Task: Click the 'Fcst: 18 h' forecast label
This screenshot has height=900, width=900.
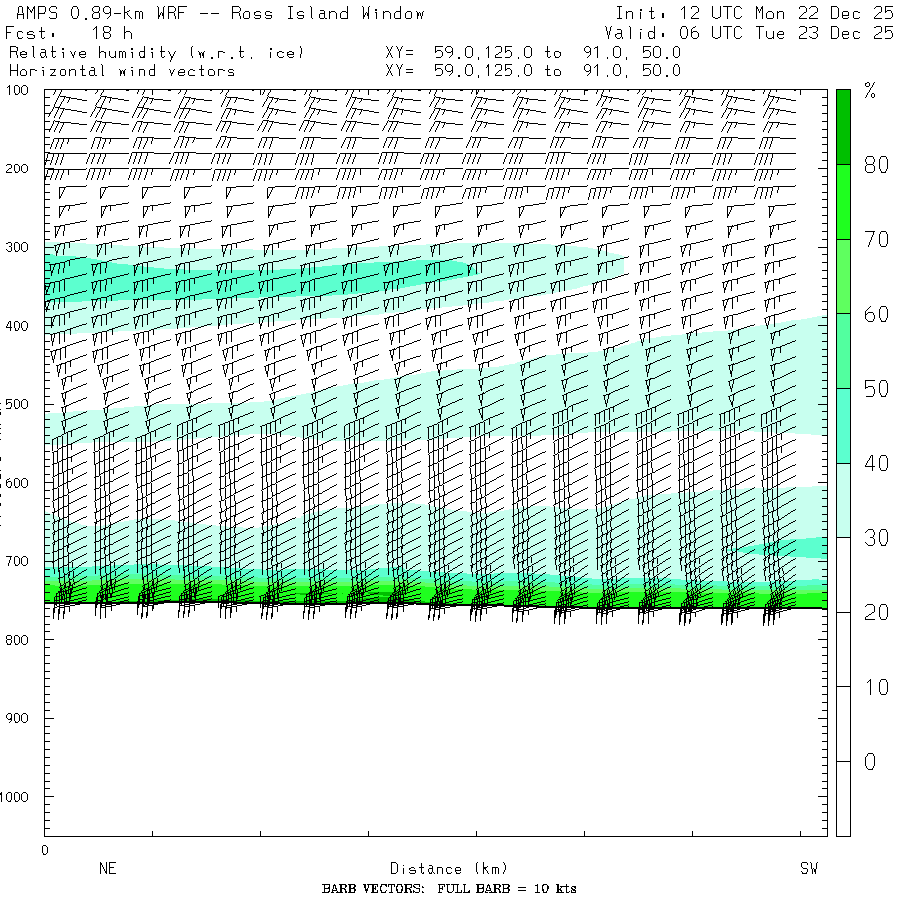Action: pyautogui.click(x=69, y=33)
